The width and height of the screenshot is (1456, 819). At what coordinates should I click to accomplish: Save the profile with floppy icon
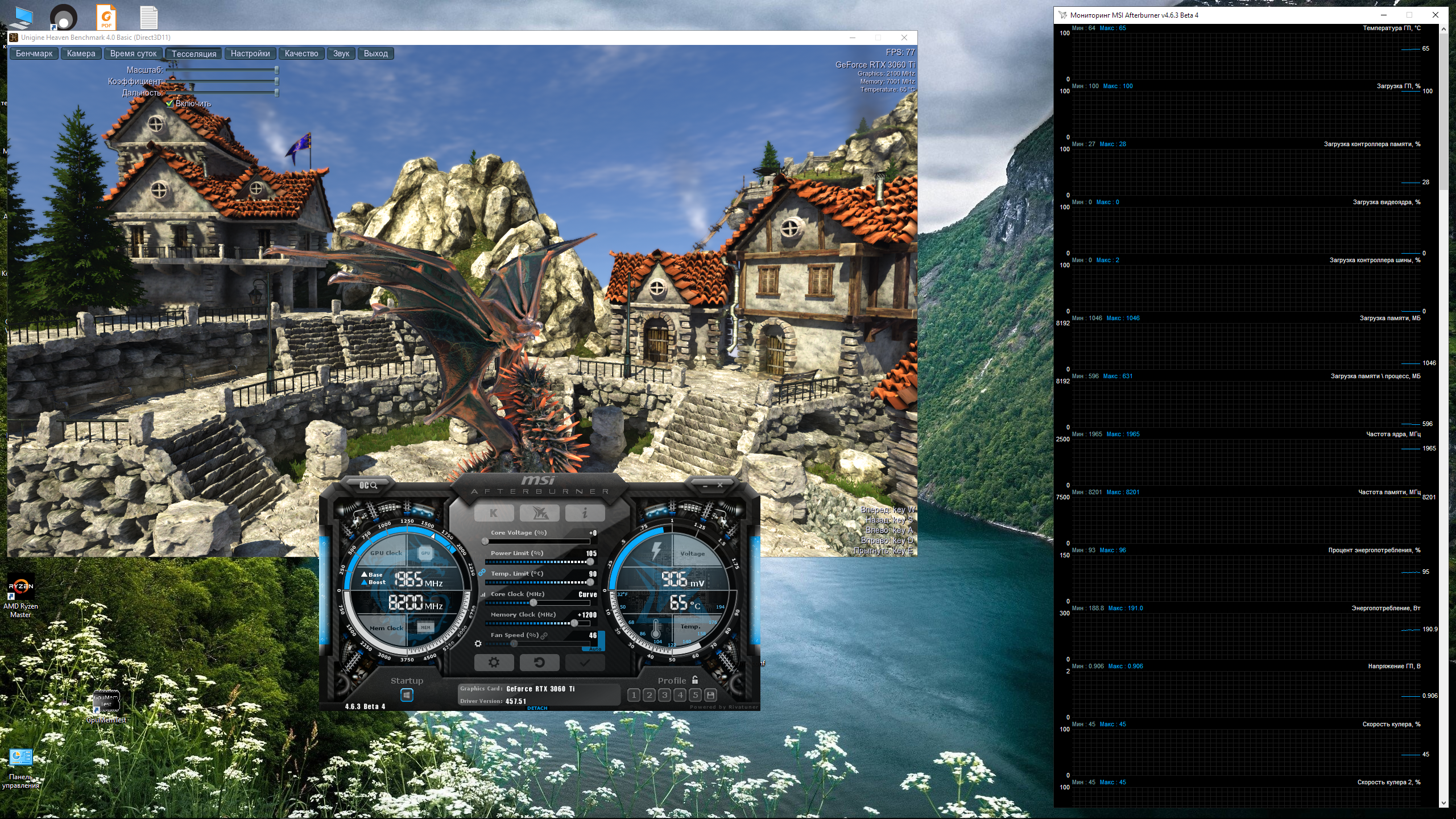point(710,695)
